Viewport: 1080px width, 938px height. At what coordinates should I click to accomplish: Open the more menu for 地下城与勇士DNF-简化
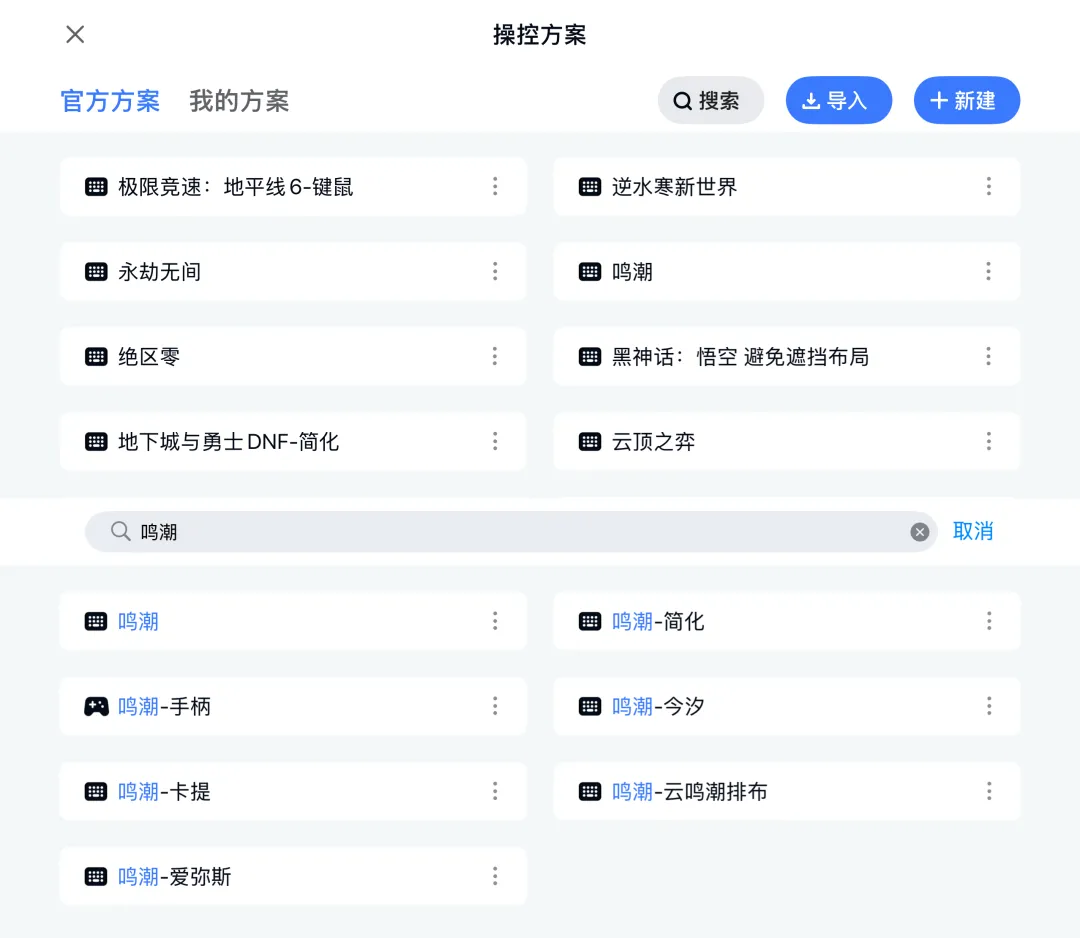tap(495, 441)
